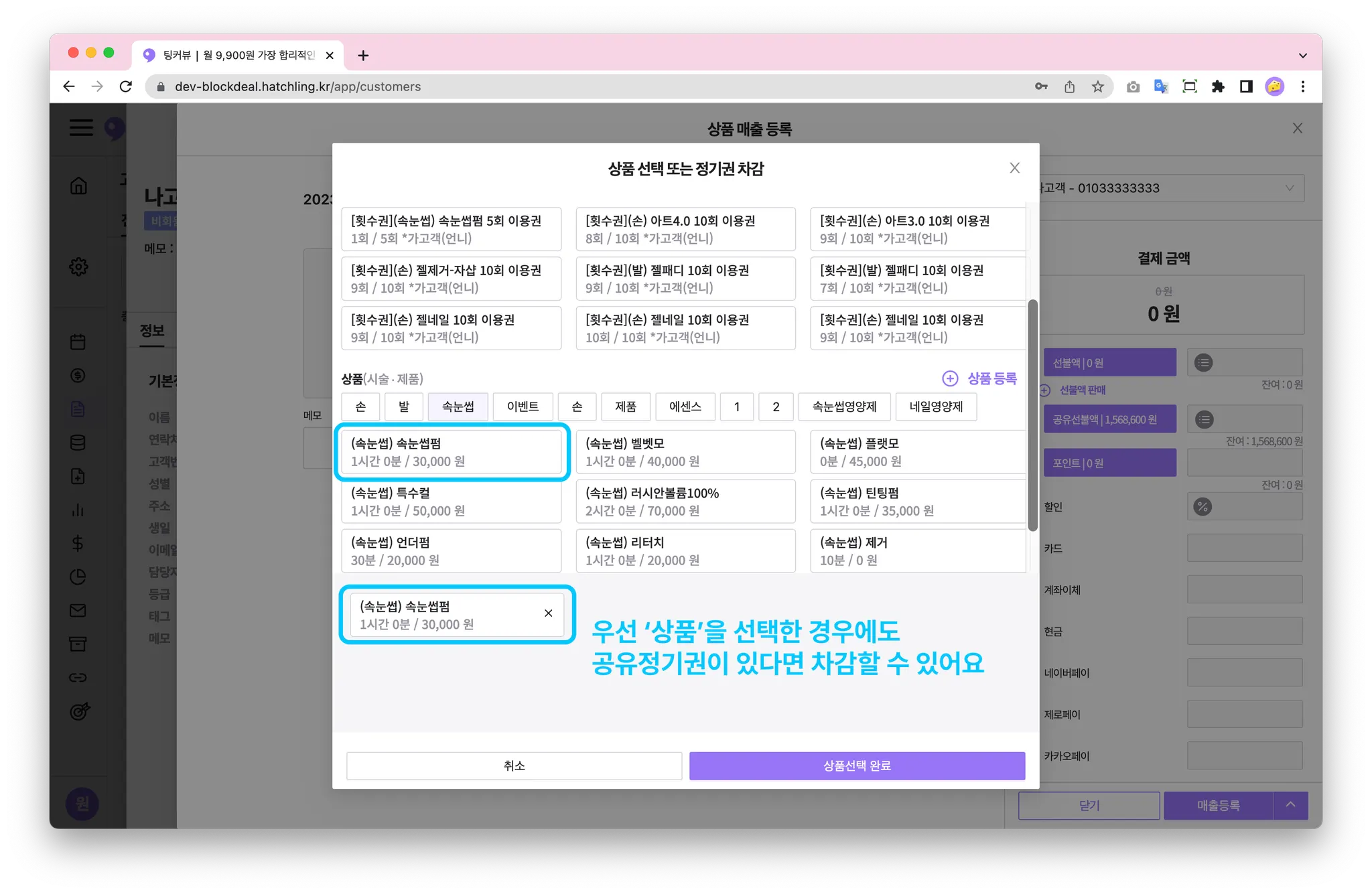Expand the arrow next to 매출등록 button
The image size is (1372, 894).
1290,805
